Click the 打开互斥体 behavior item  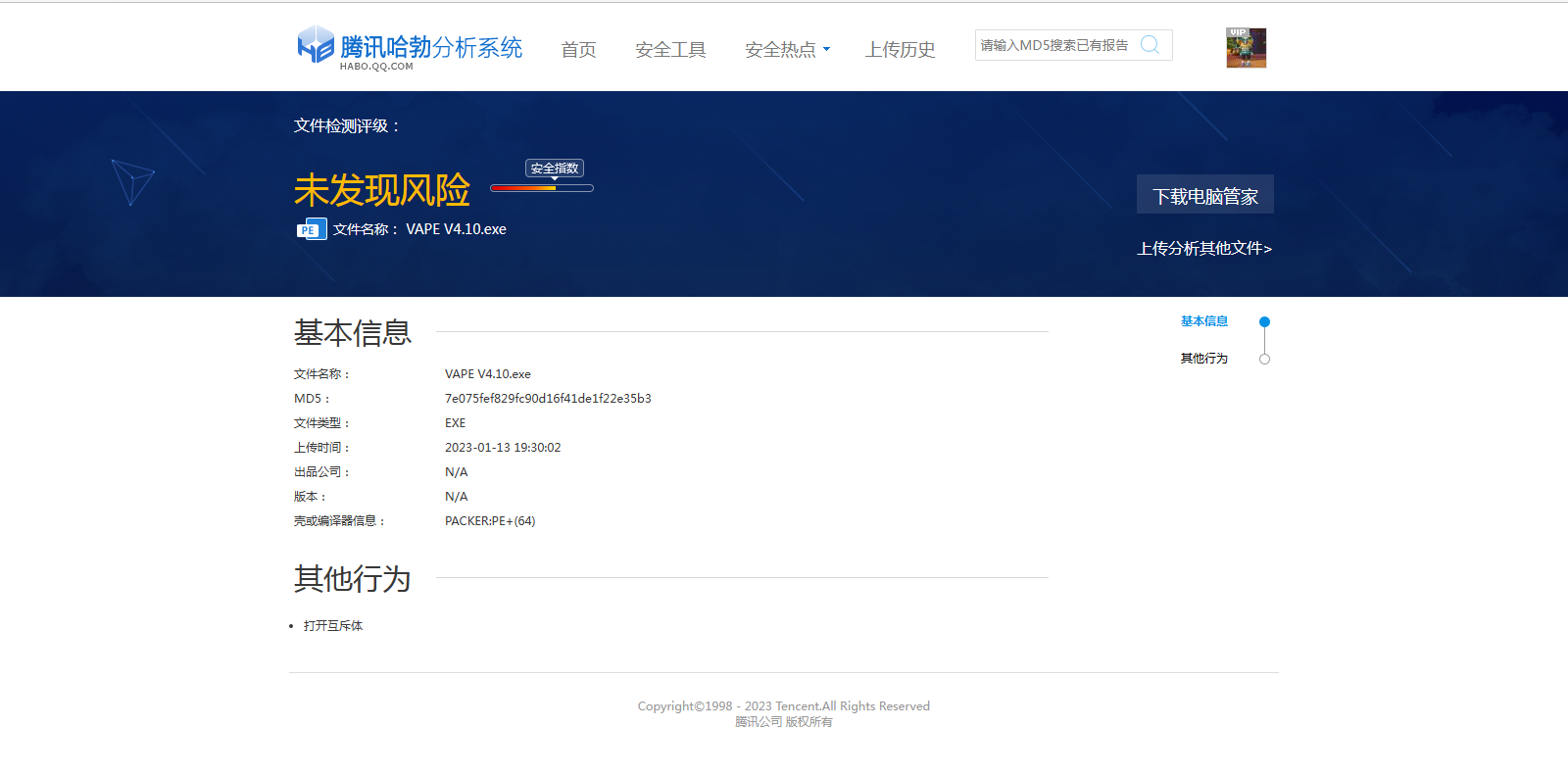pos(333,626)
